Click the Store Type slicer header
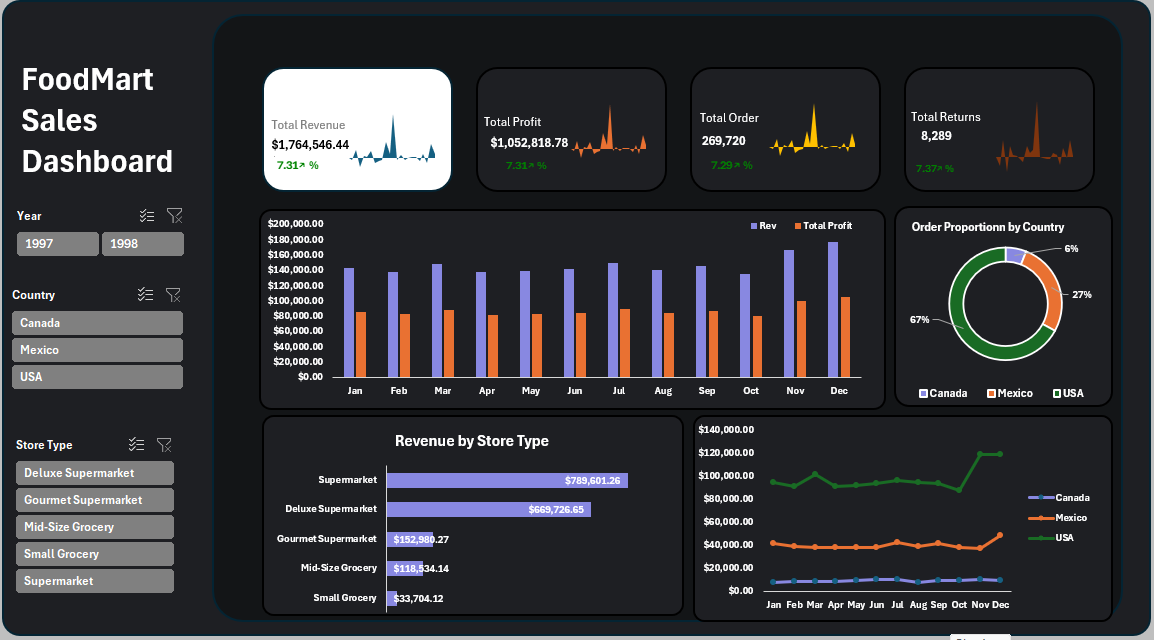 (44, 445)
